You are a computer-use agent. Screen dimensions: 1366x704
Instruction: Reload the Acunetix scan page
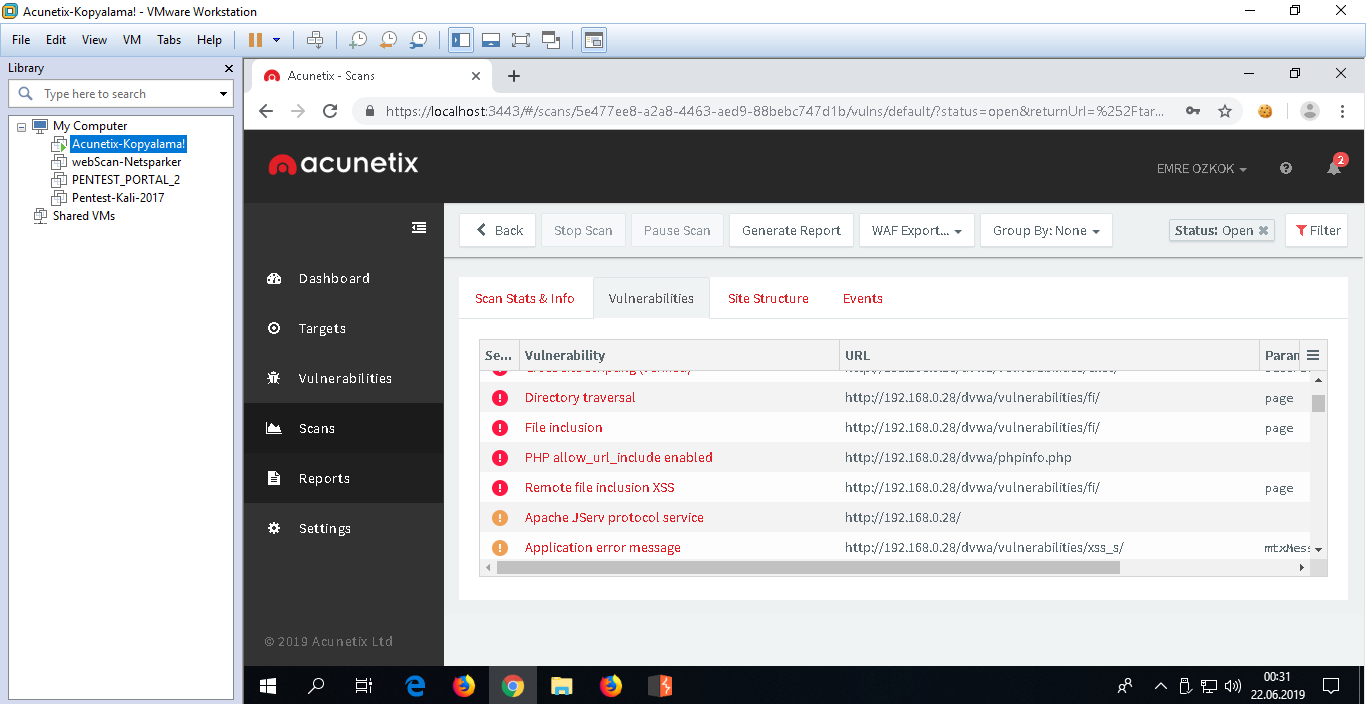point(330,111)
